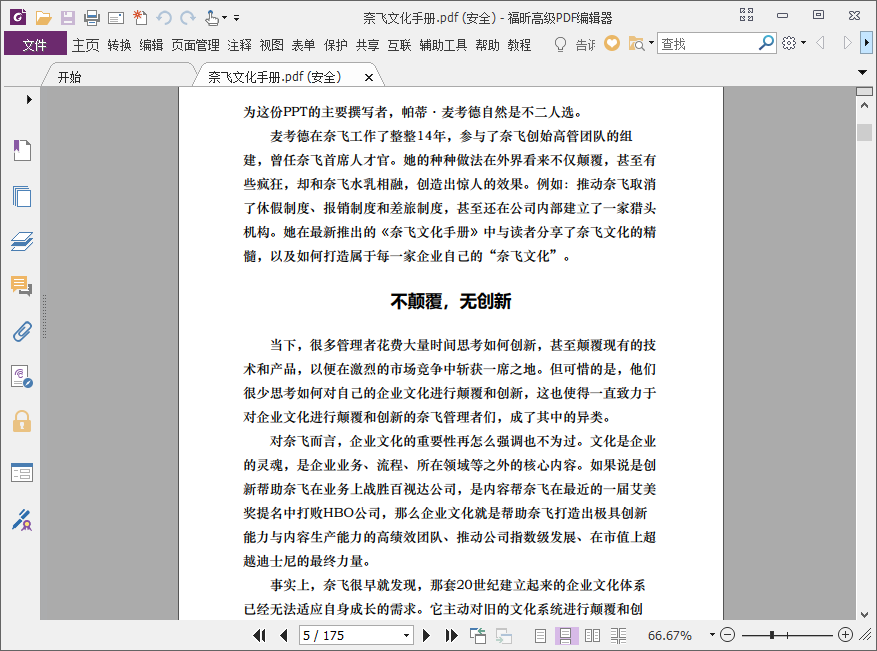Create a new PDF with the starred page icon
Image resolution: width=877 pixels, height=651 pixels.
(140, 18)
